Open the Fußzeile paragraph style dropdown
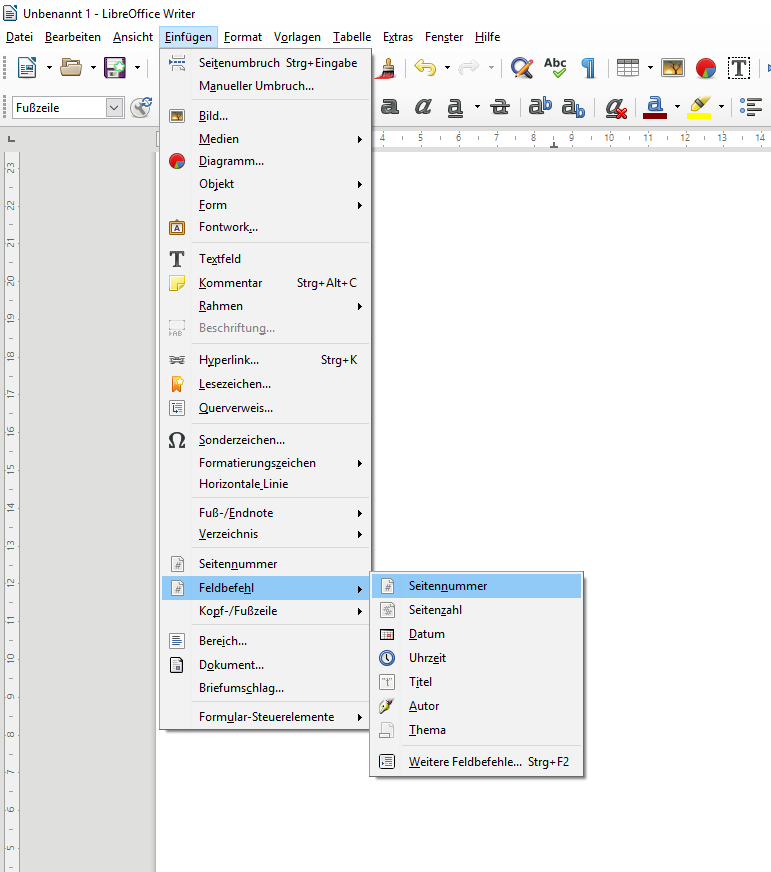The image size is (771, 872). (114, 107)
